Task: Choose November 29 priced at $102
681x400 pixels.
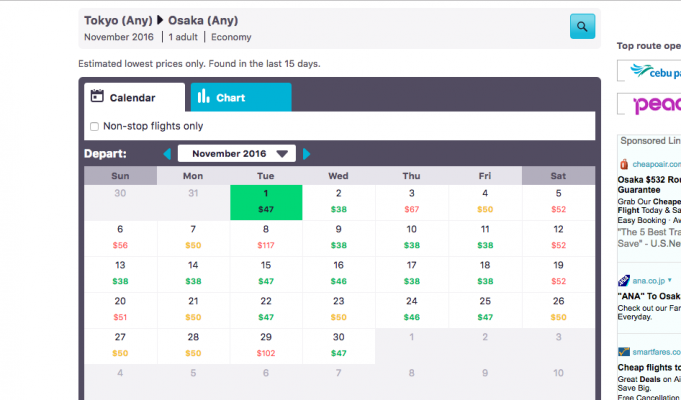Action: [265, 345]
